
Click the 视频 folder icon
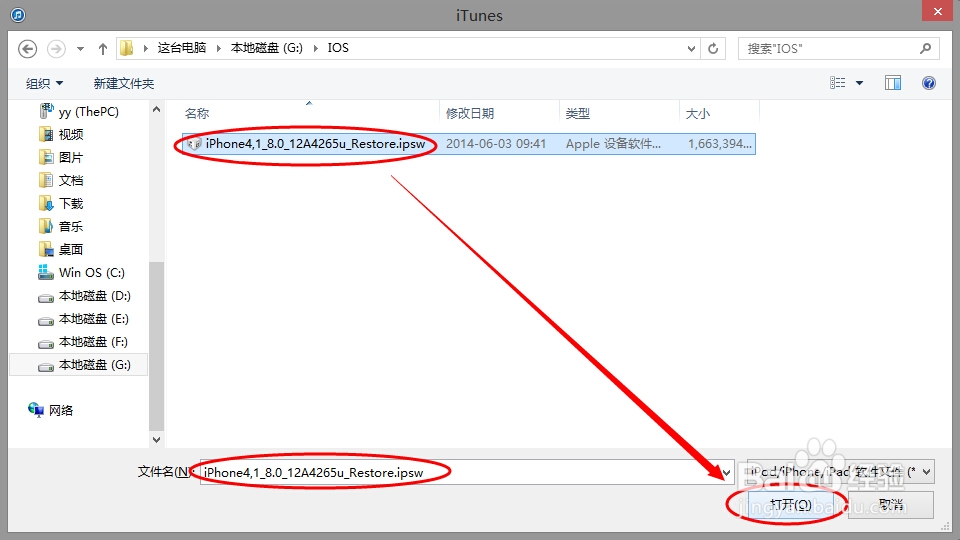pos(46,134)
